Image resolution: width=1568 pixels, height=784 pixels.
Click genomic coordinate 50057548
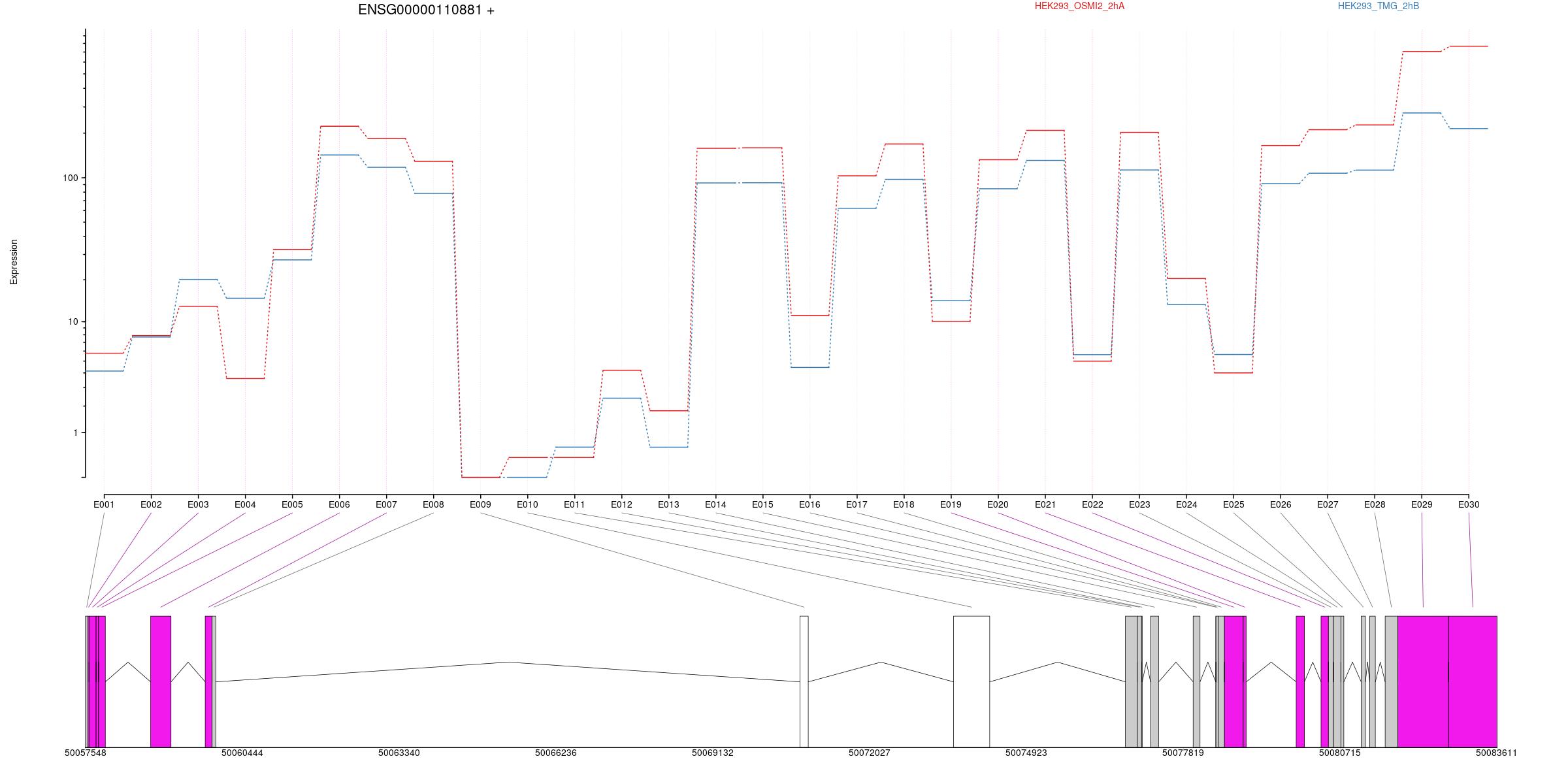(x=86, y=753)
